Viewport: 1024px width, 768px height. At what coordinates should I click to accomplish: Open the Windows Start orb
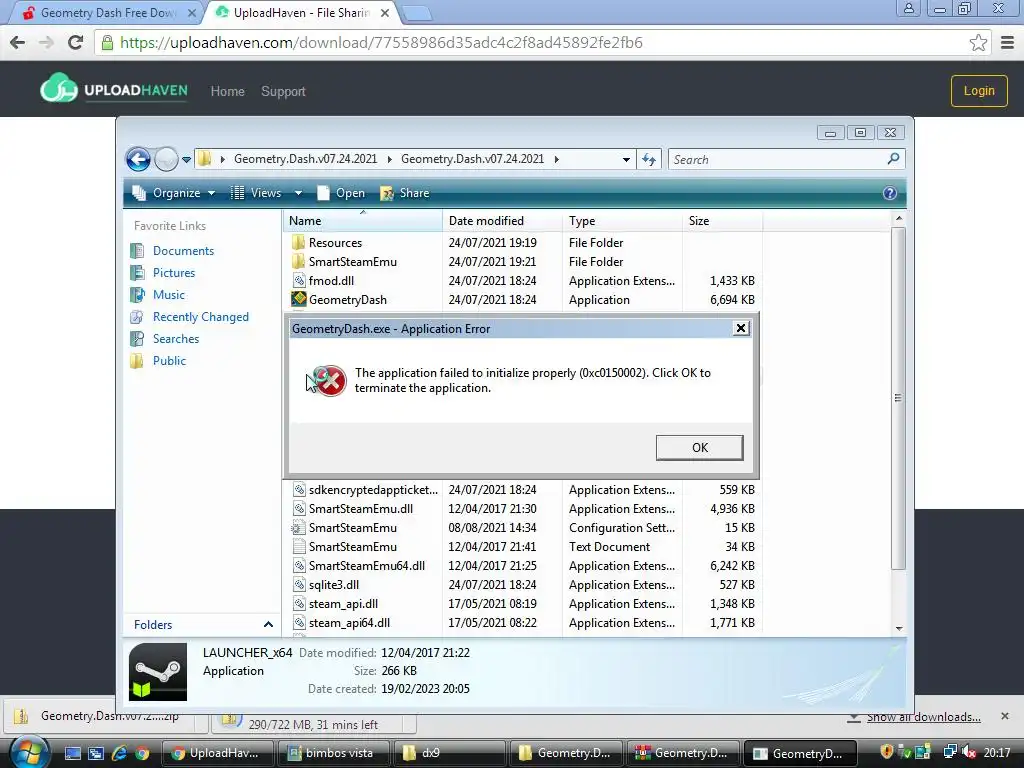(29, 752)
